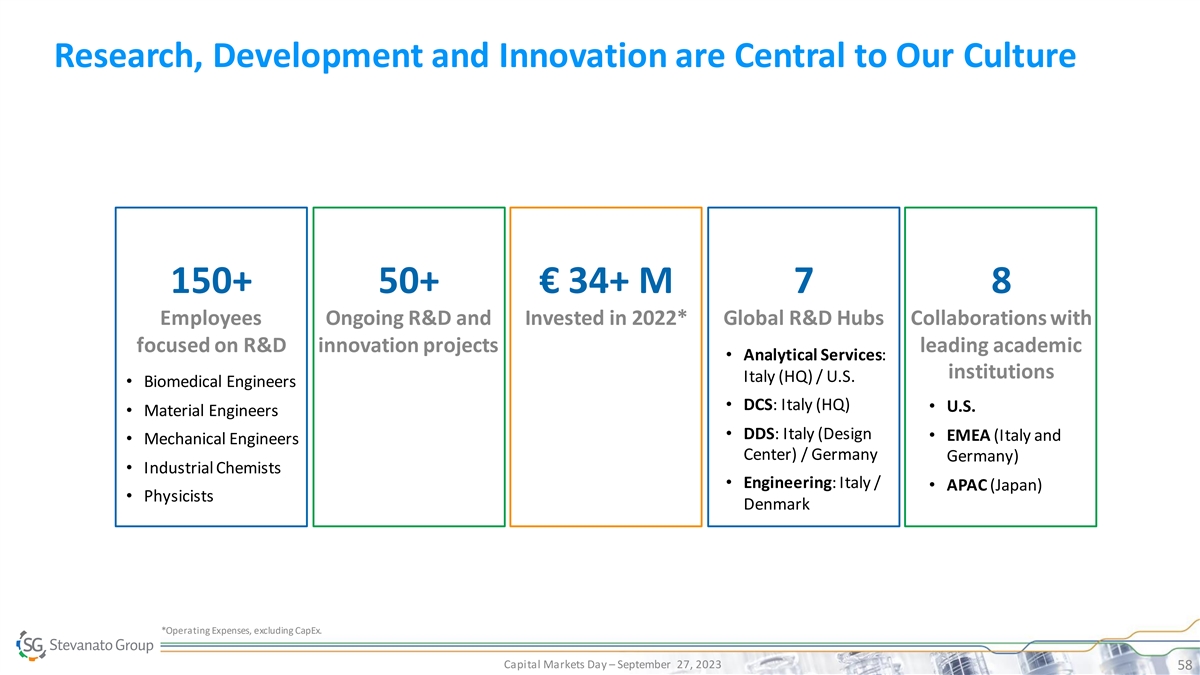This screenshot has width=1200, height=675.
Task: Click the number 7 for R&D hubs
Action: (803, 282)
